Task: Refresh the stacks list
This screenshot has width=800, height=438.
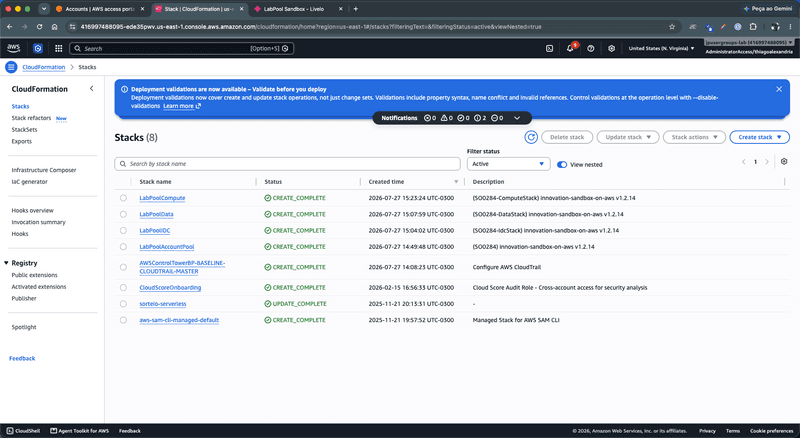Action: (x=531, y=137)
